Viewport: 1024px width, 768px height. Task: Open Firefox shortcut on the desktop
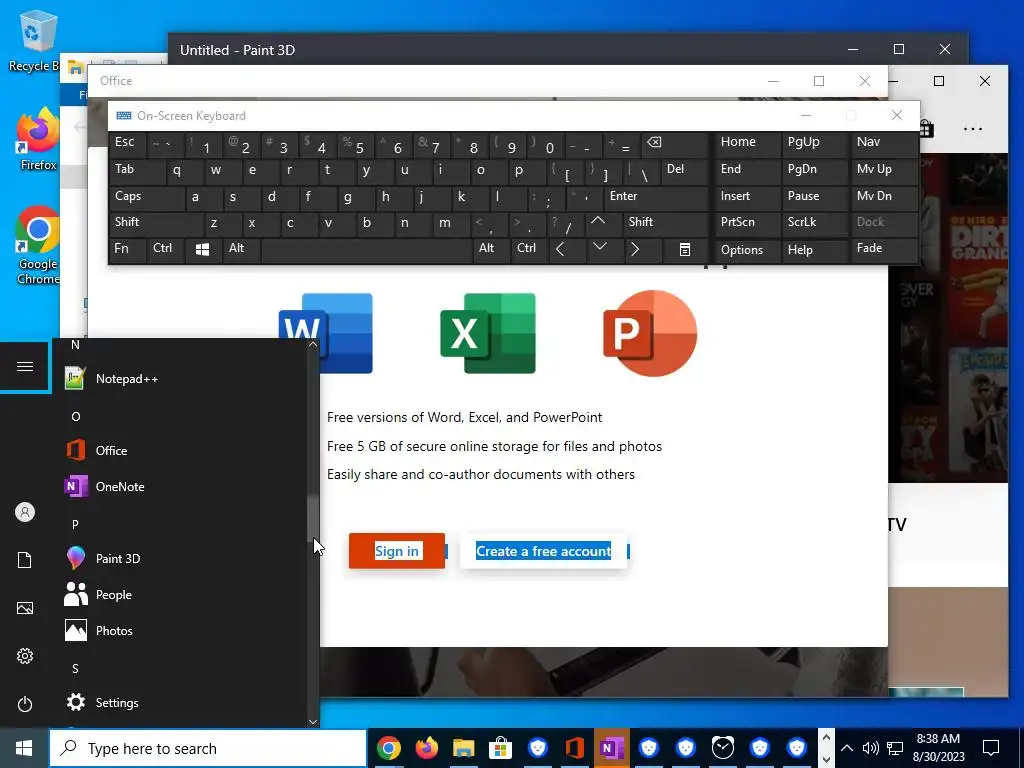click(x=38, y=139)
